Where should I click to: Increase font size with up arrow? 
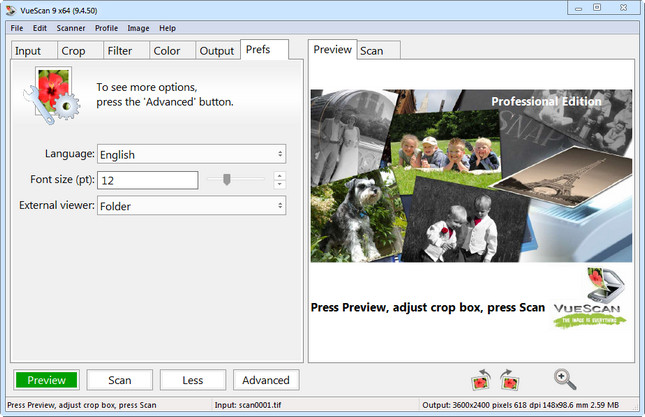(279, 175)
